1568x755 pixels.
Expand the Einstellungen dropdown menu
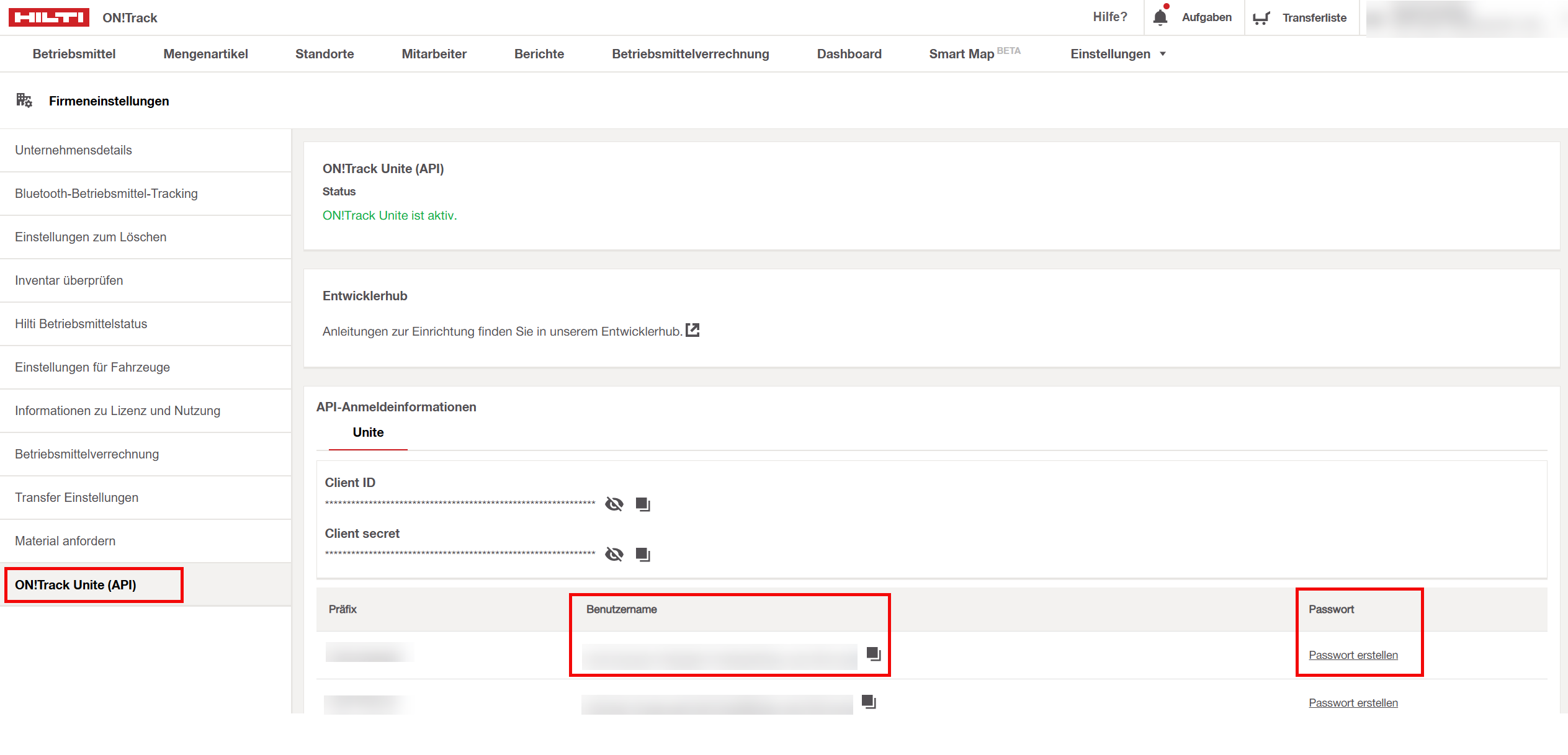1118,54
